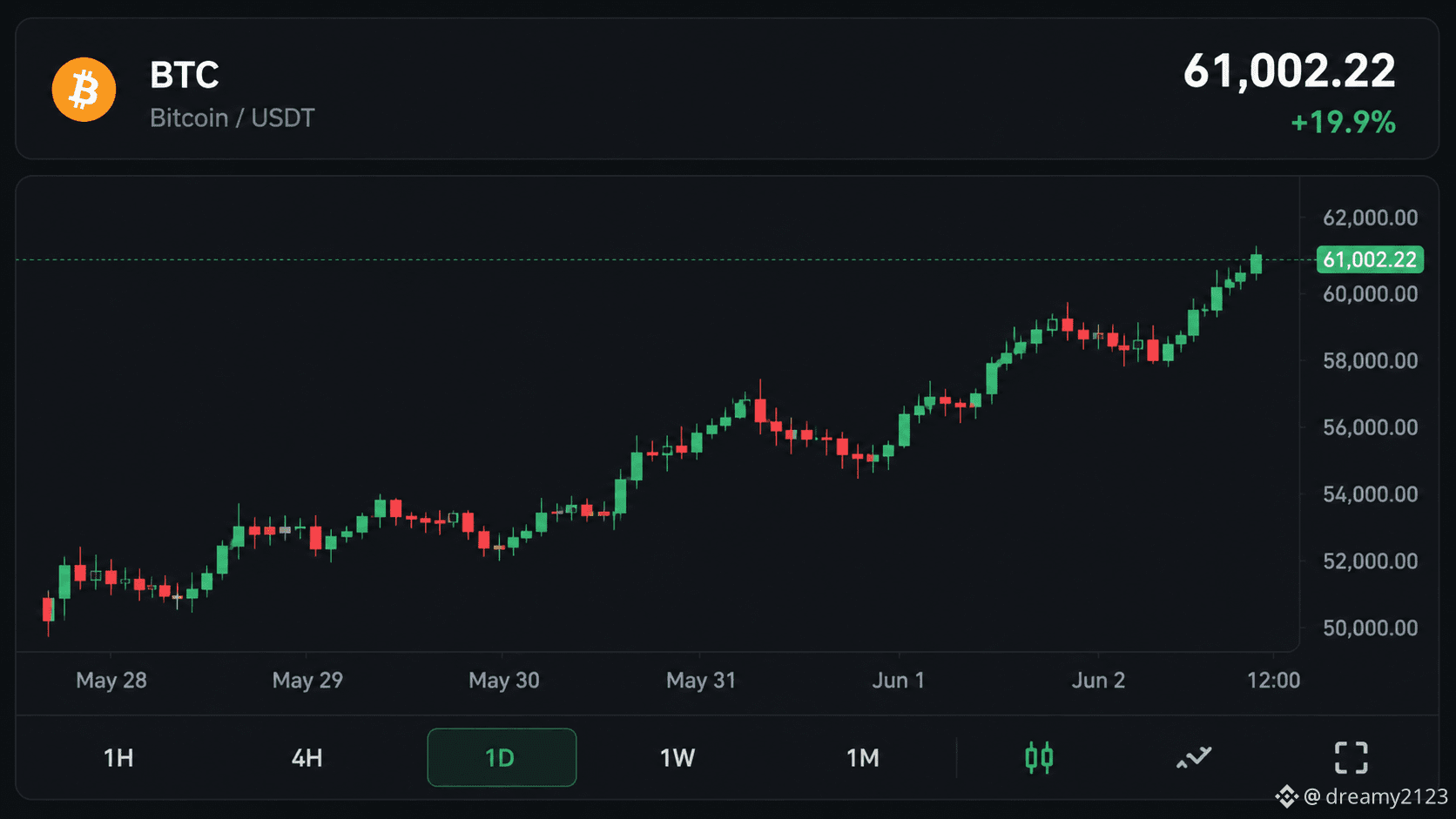
Task: Click the May 29 date label
Action: click(307, 680)
